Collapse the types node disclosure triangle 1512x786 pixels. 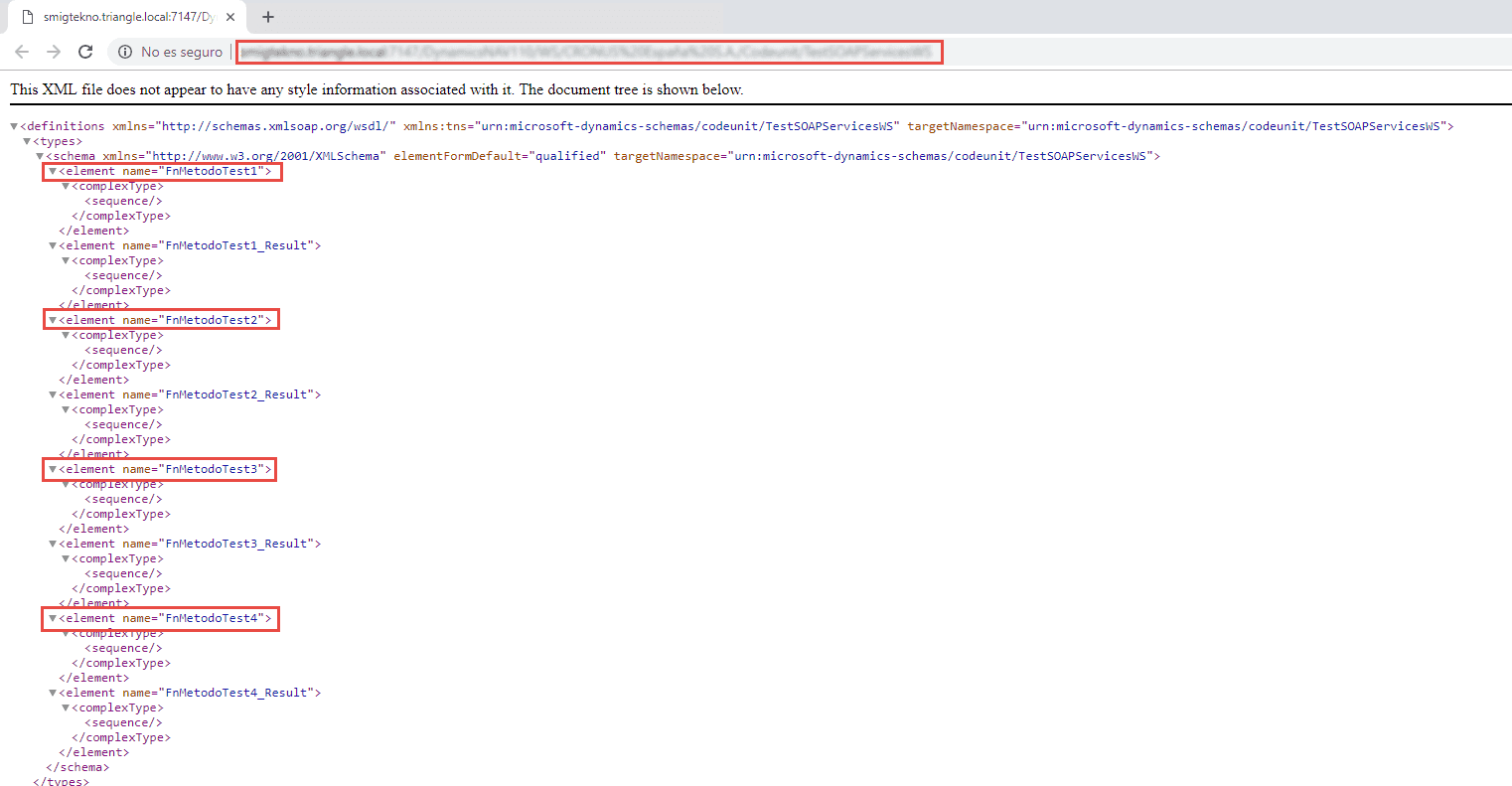click(x=26, y=140)
